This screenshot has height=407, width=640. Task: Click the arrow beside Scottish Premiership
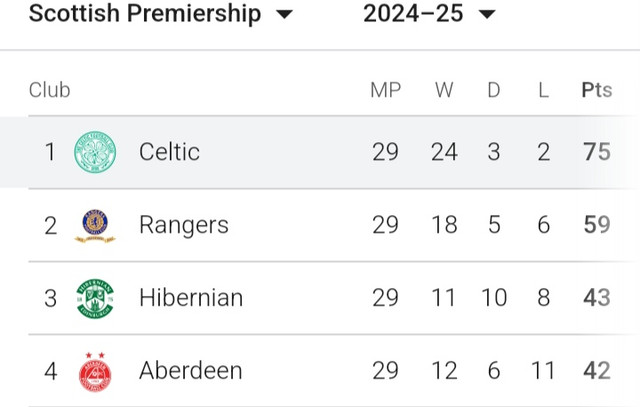click(x=284, y=14)
